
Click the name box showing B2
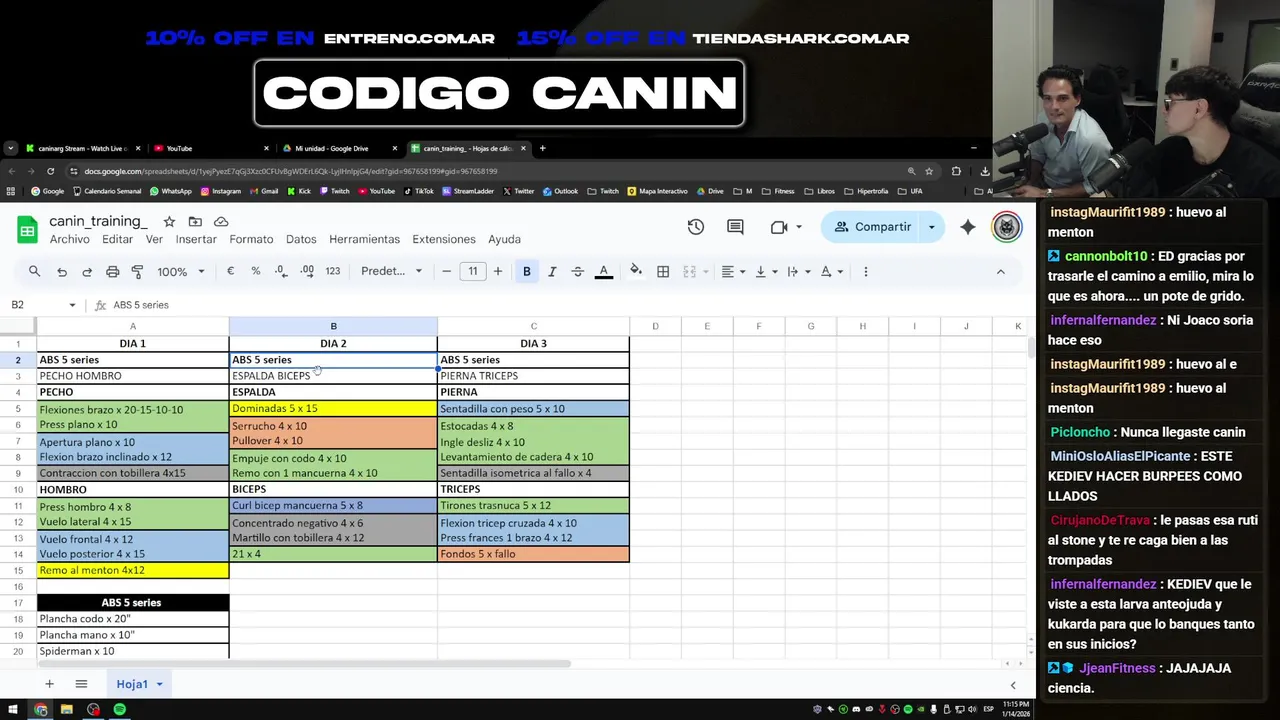pos(44,305)
